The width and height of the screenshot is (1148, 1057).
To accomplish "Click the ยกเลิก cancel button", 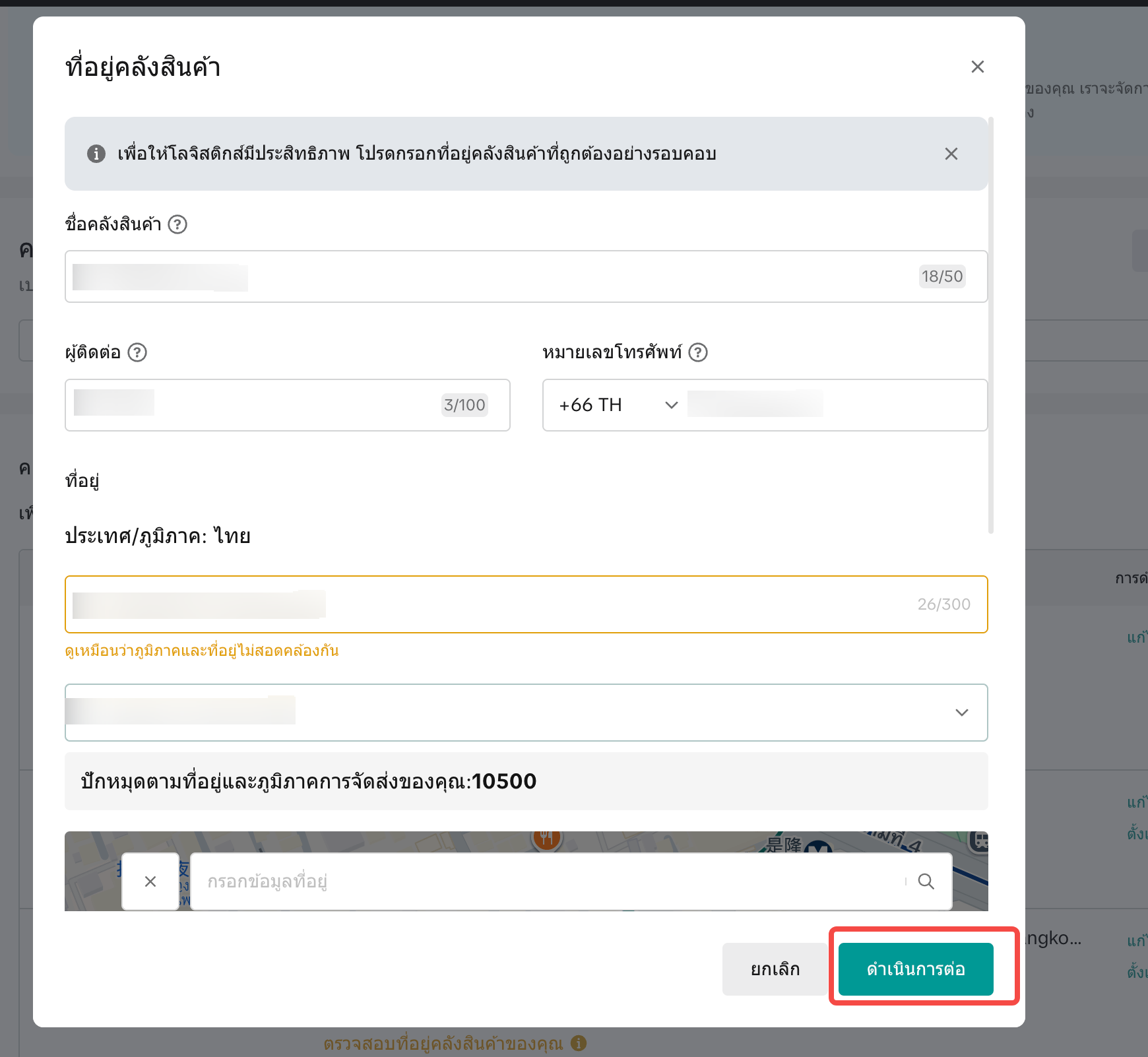I will [x=775, y=969].
